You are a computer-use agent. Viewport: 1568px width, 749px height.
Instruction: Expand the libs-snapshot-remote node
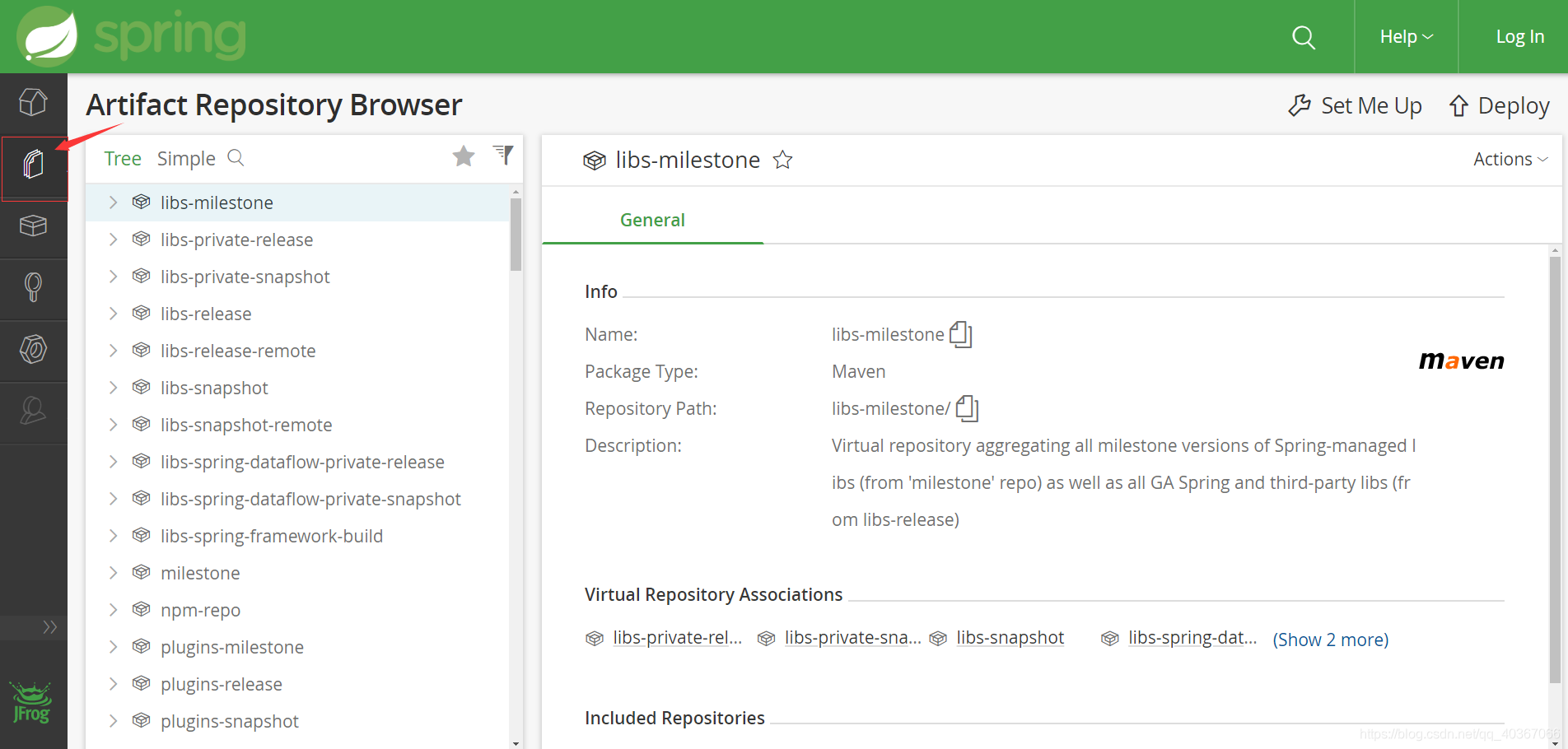(113, 425)
